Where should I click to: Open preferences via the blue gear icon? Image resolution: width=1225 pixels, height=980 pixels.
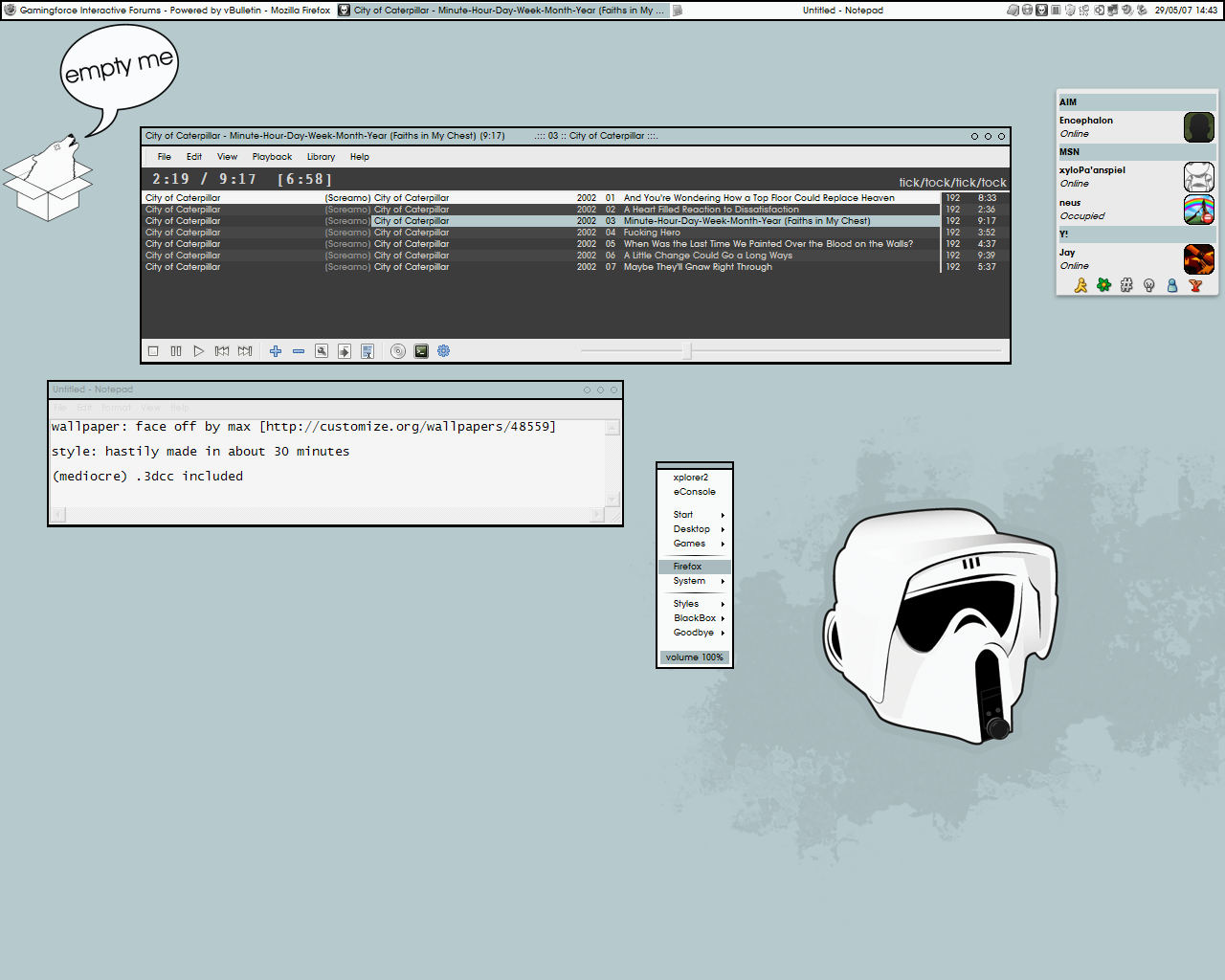(444, 351)
